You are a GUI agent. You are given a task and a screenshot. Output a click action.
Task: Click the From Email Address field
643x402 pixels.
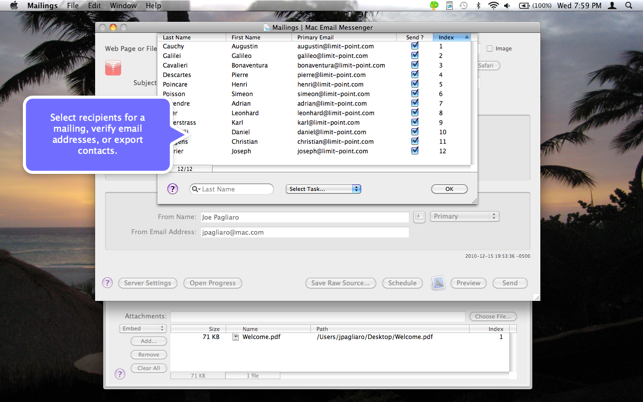click(304, 232)
